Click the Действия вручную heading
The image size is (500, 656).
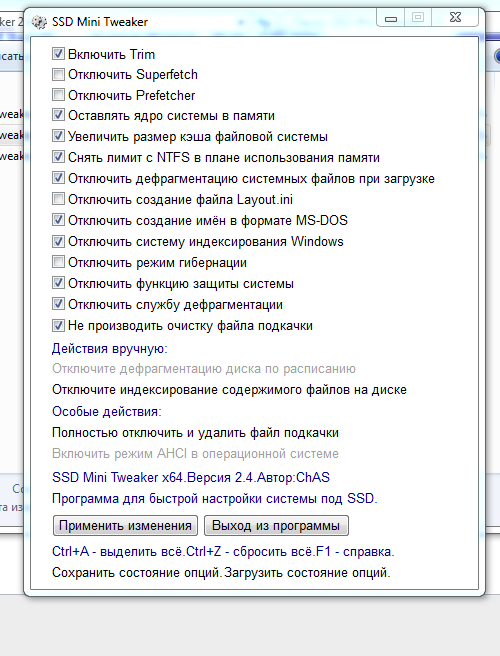pos(110,348)
